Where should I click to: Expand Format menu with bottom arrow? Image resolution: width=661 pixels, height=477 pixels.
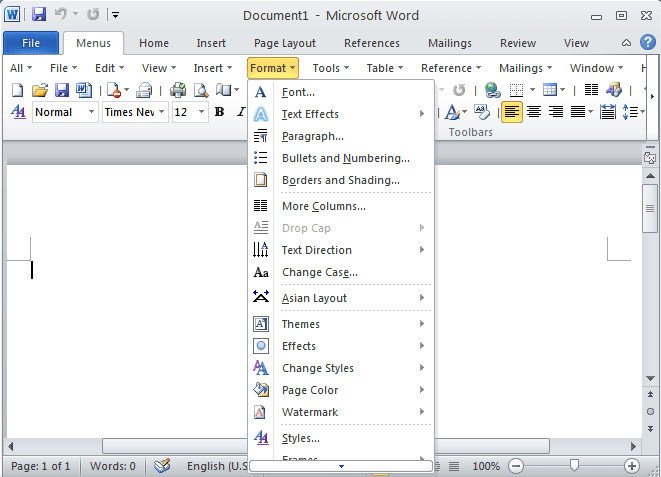341,466
